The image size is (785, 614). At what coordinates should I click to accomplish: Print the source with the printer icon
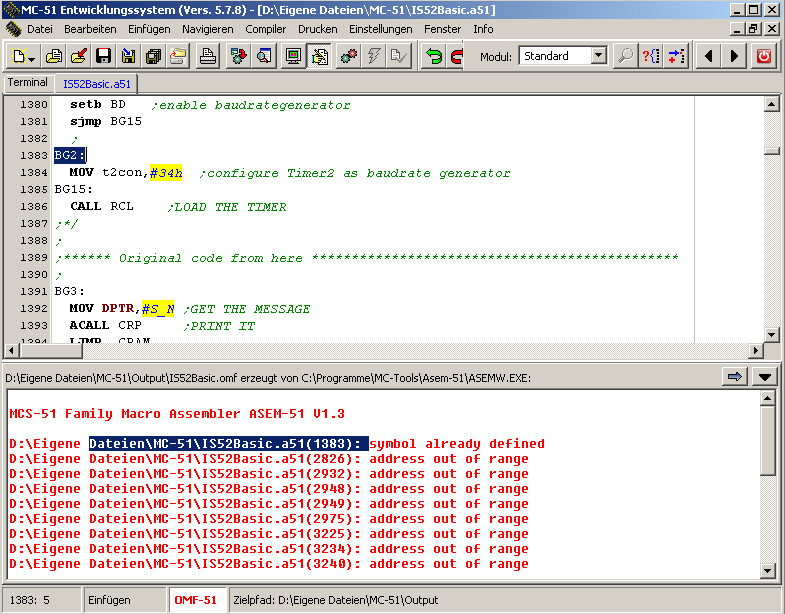tap(208, 56)
